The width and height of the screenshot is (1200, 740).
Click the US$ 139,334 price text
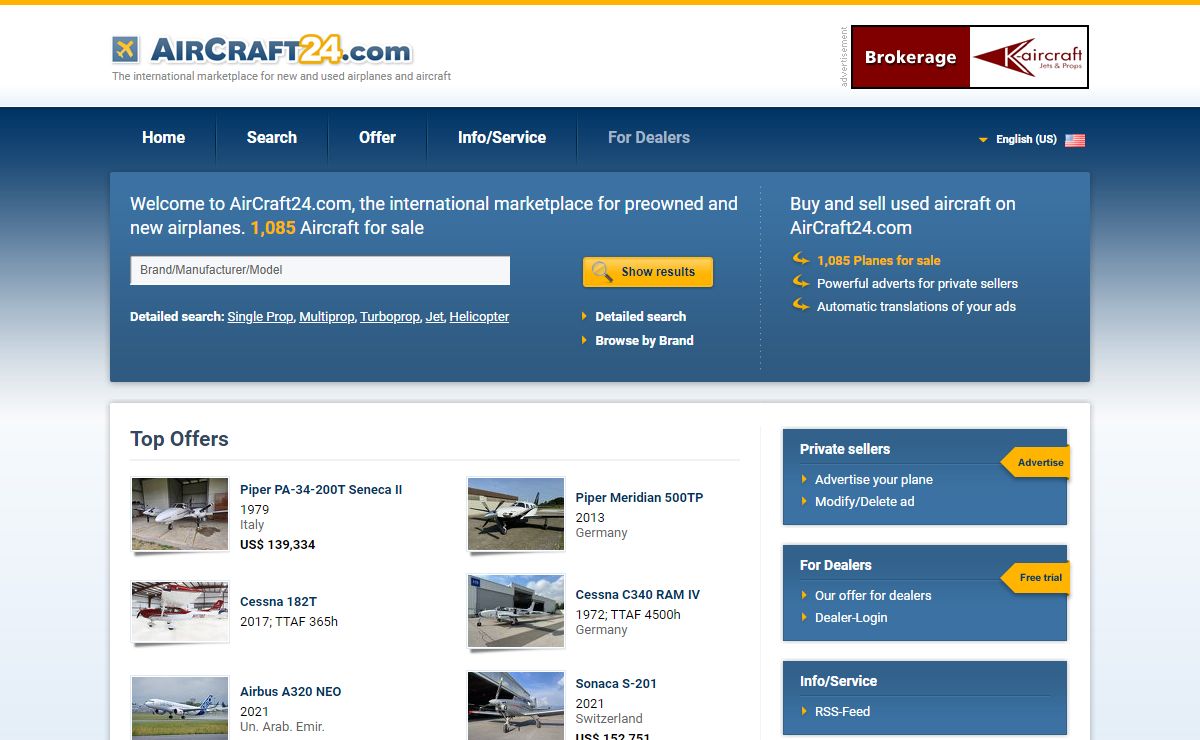[x=278, y=545]
